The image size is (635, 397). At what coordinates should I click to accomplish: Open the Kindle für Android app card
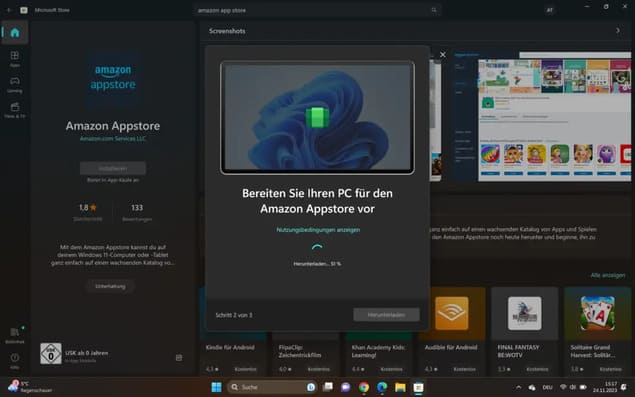(x=233, y=331)
